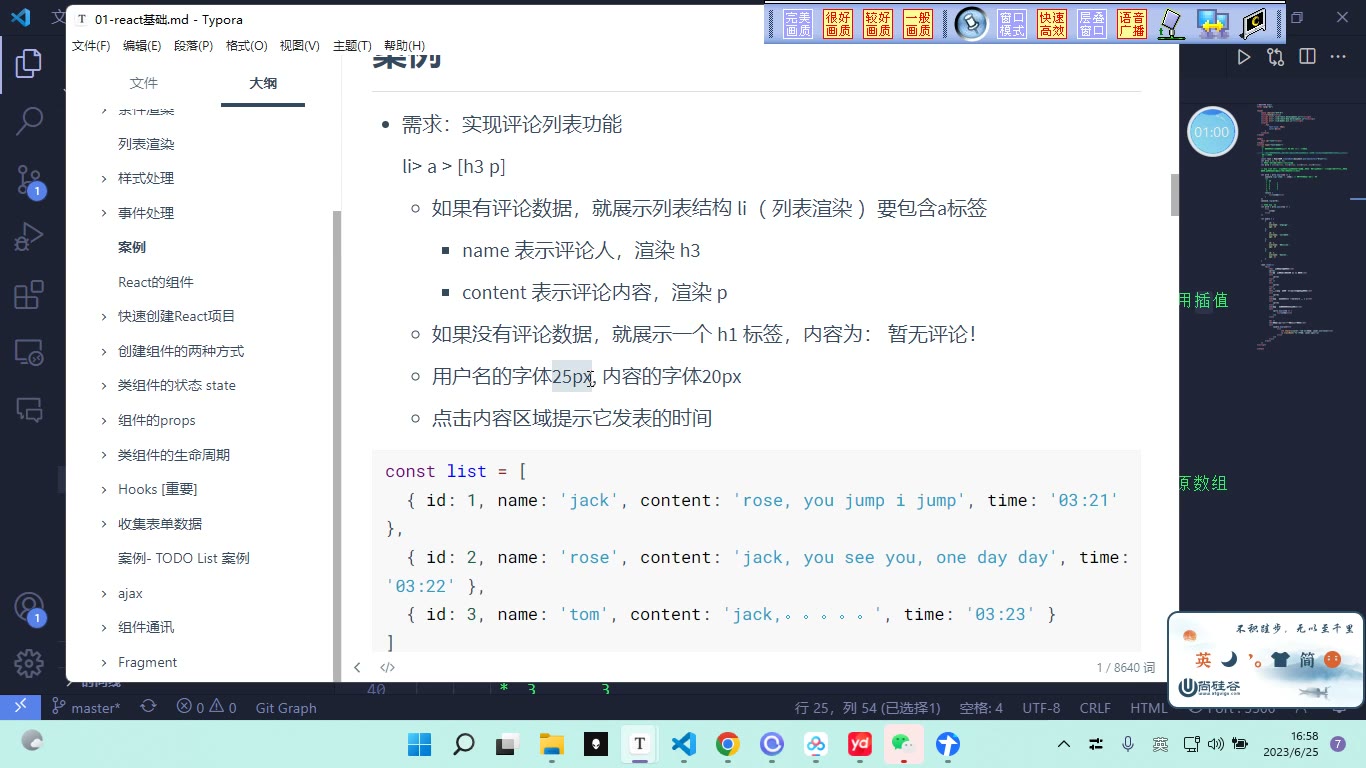Switch to 大纲 outline tab

point(263,83)
